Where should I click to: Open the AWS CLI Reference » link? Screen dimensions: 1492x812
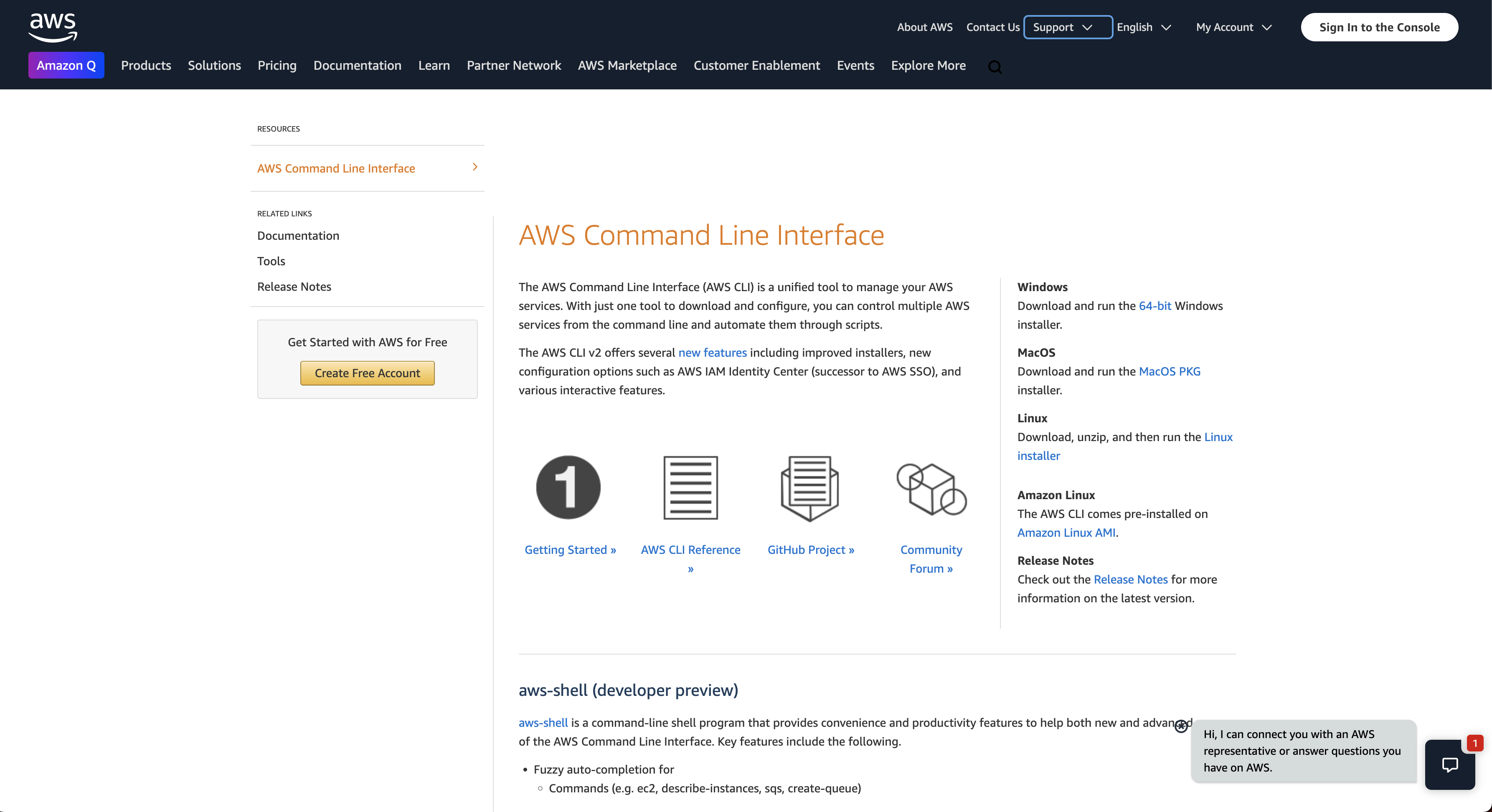click(x=690, y=559)
